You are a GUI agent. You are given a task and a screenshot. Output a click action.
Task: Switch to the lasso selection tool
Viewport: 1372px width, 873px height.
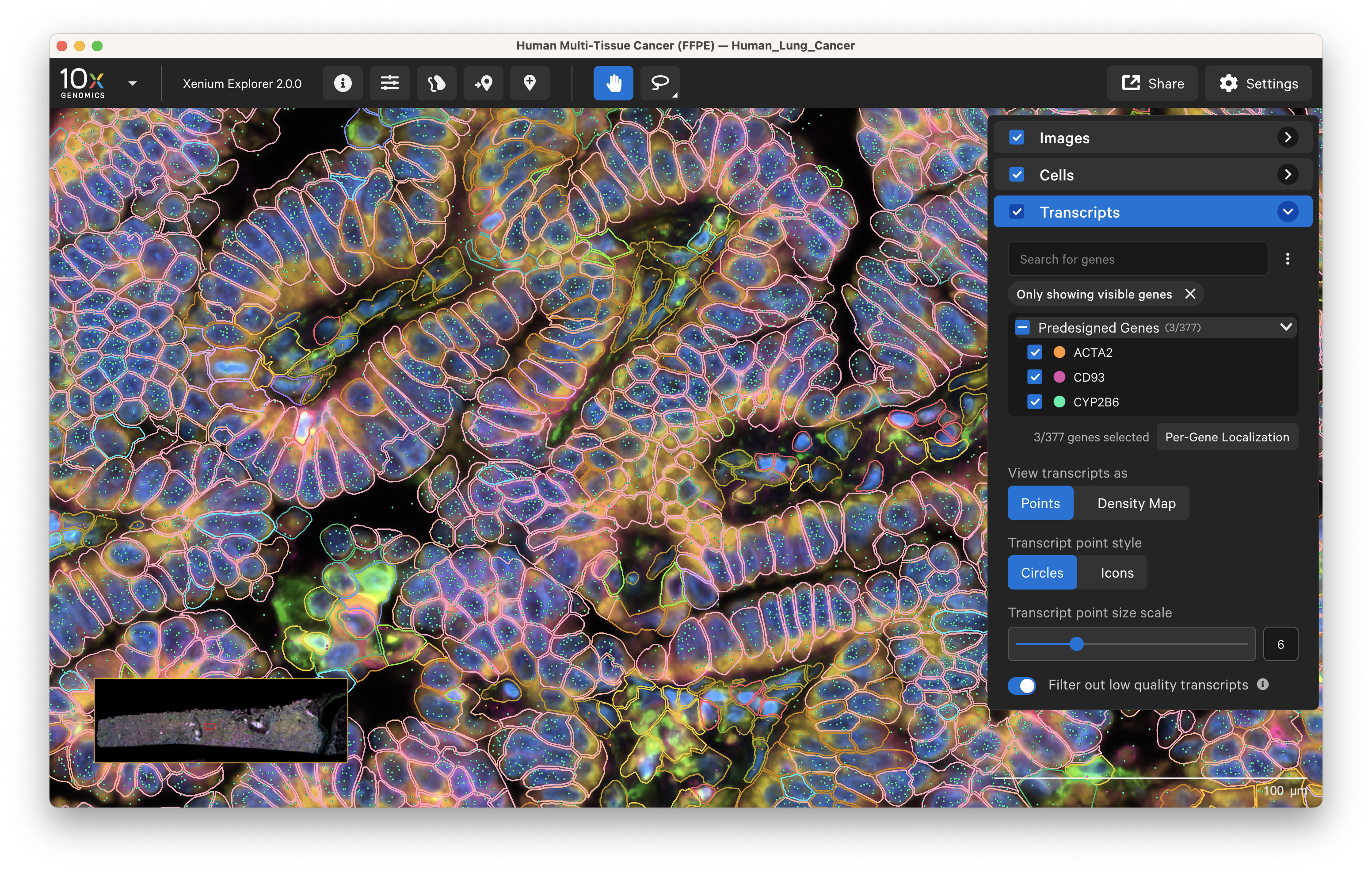tap(659, 83)
